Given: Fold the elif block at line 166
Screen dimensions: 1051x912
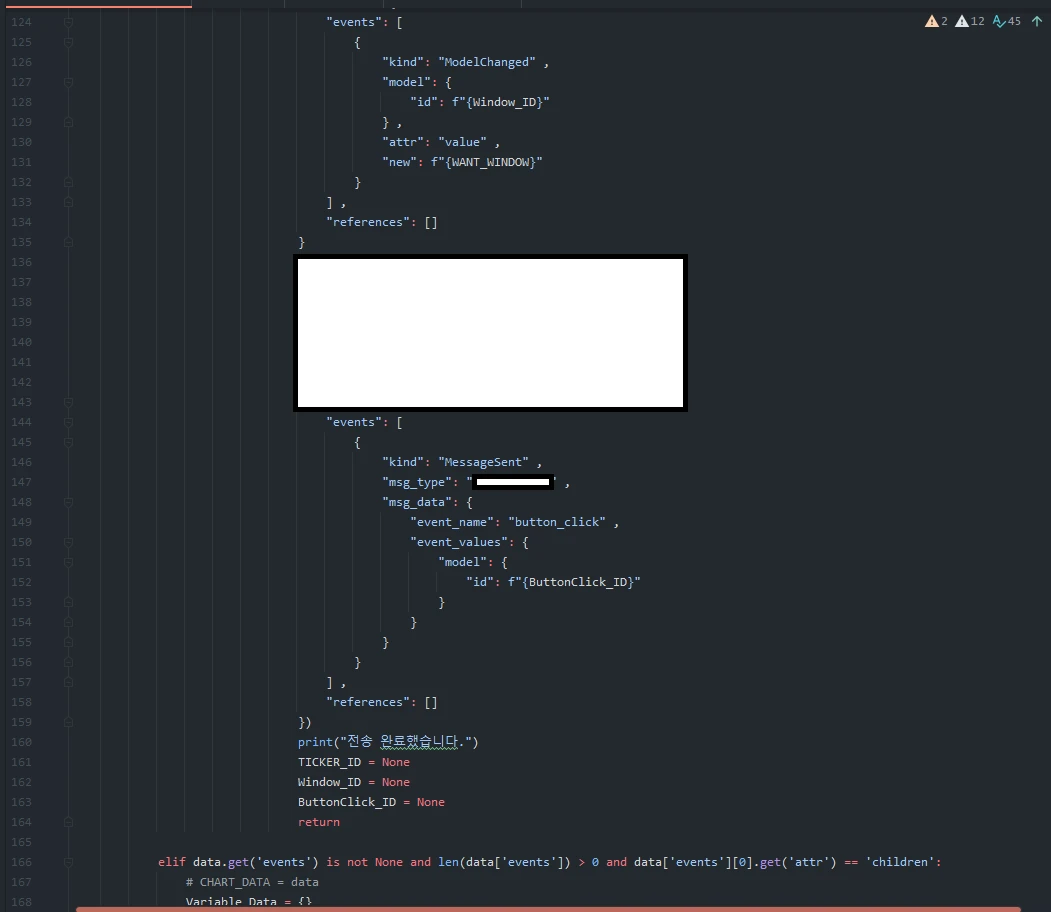Looking at the screenshot, I should [69, 862].
